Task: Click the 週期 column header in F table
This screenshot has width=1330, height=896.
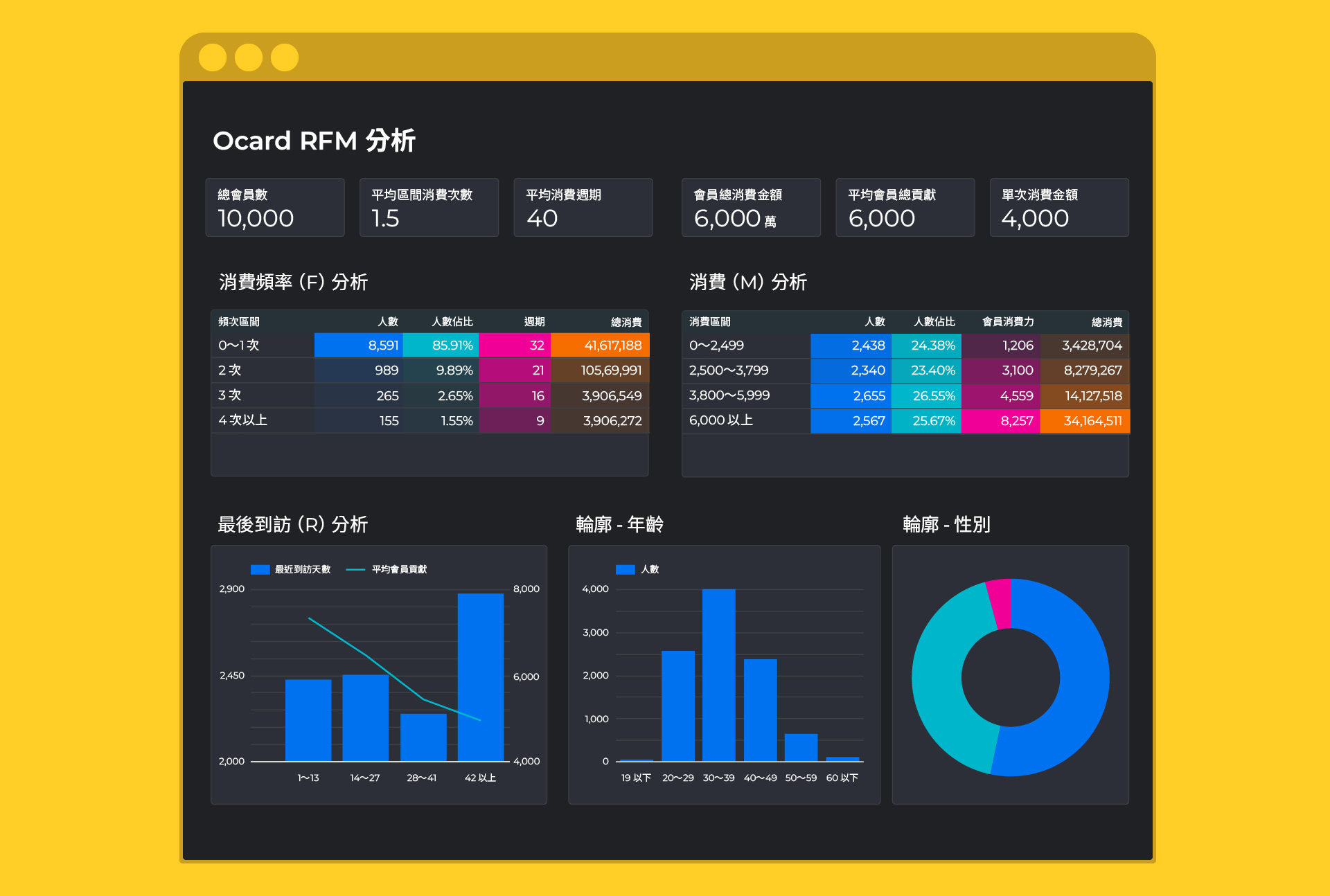Action: (534, 322)
